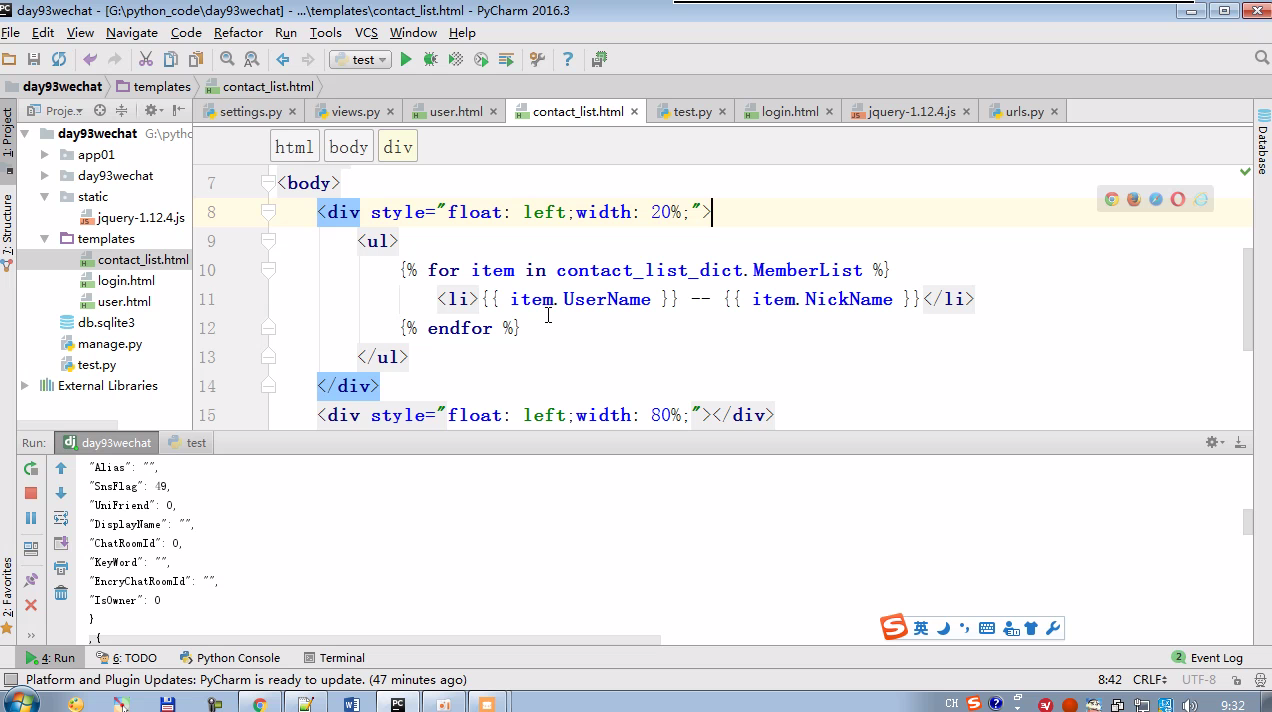Screen dimensions: 1272x712
Task: Open the Python Console tool window
Action: click(x=230, y=658)
